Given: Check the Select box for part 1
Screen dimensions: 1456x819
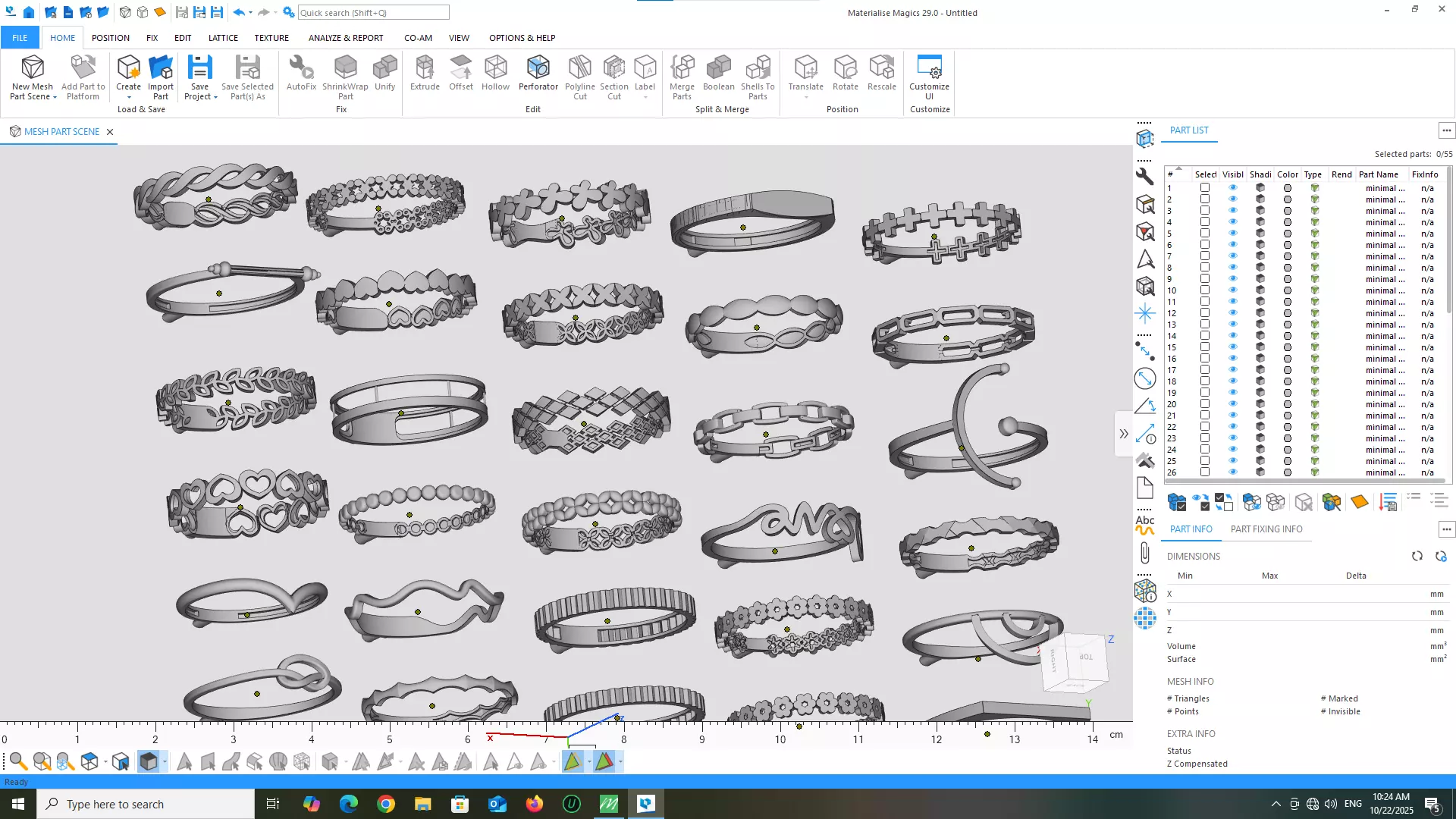Looking at the screenshot, I should pyautogui.click(x=1204, y=187).
